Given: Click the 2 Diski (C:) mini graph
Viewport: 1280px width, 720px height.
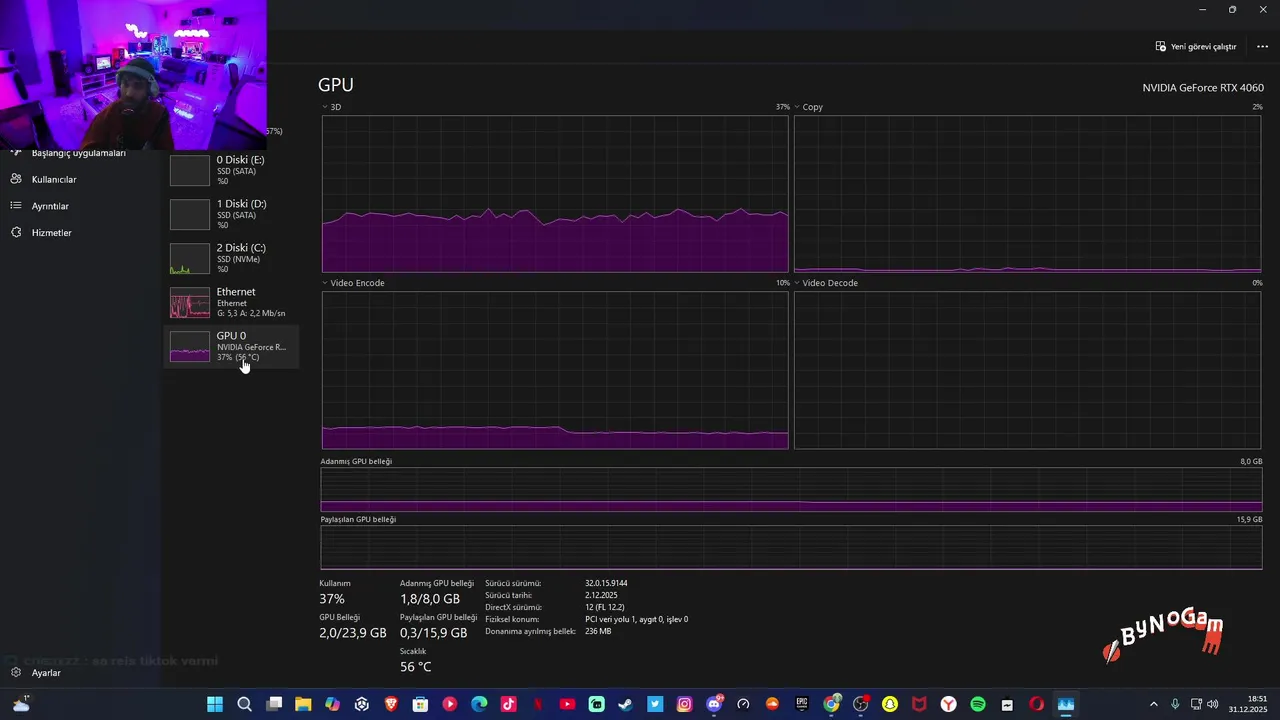Looking at the screenshot, I should click(x=190, y=258).
